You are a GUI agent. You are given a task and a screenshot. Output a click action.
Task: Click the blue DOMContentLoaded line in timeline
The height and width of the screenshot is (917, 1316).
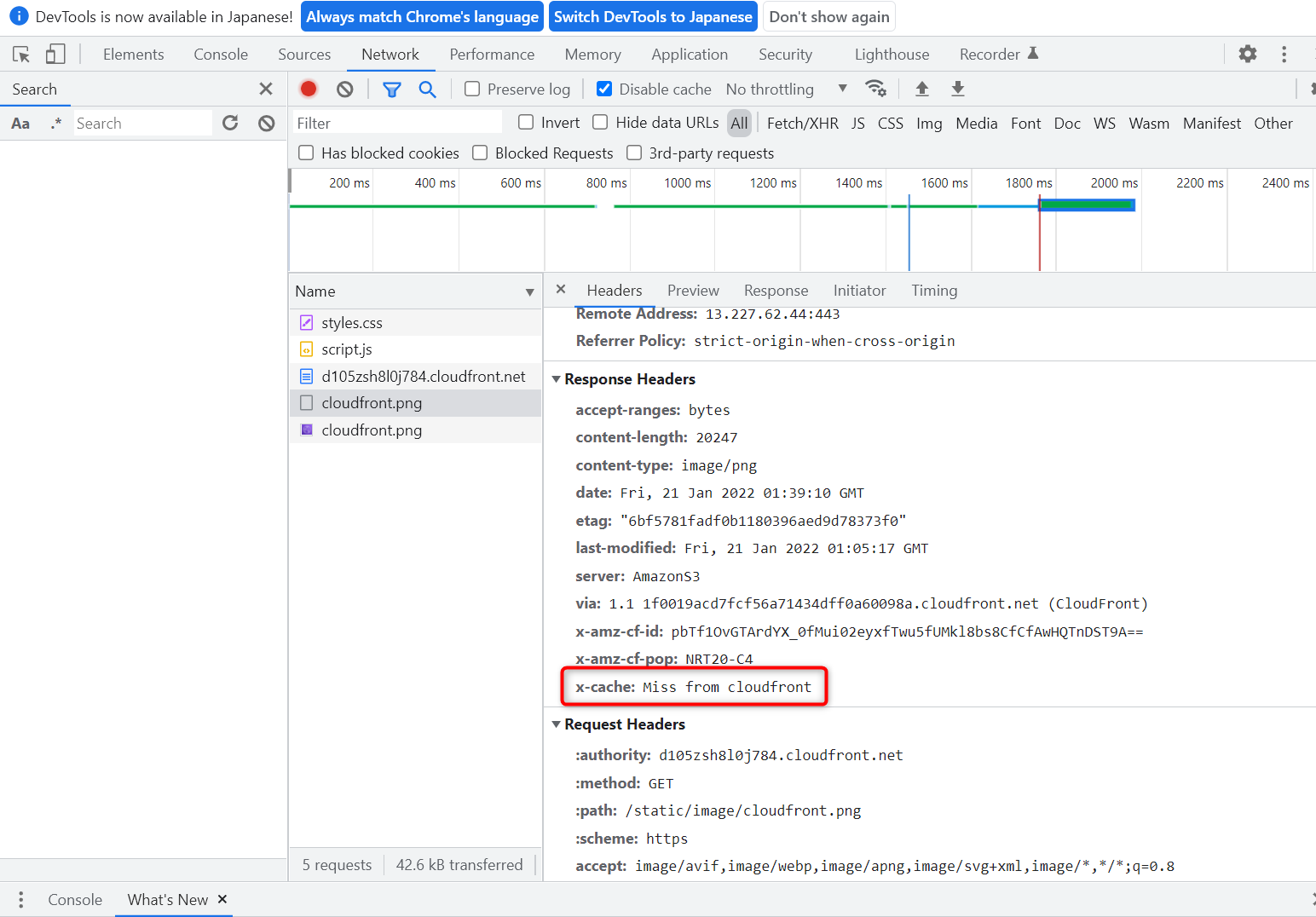pos(909,234)
